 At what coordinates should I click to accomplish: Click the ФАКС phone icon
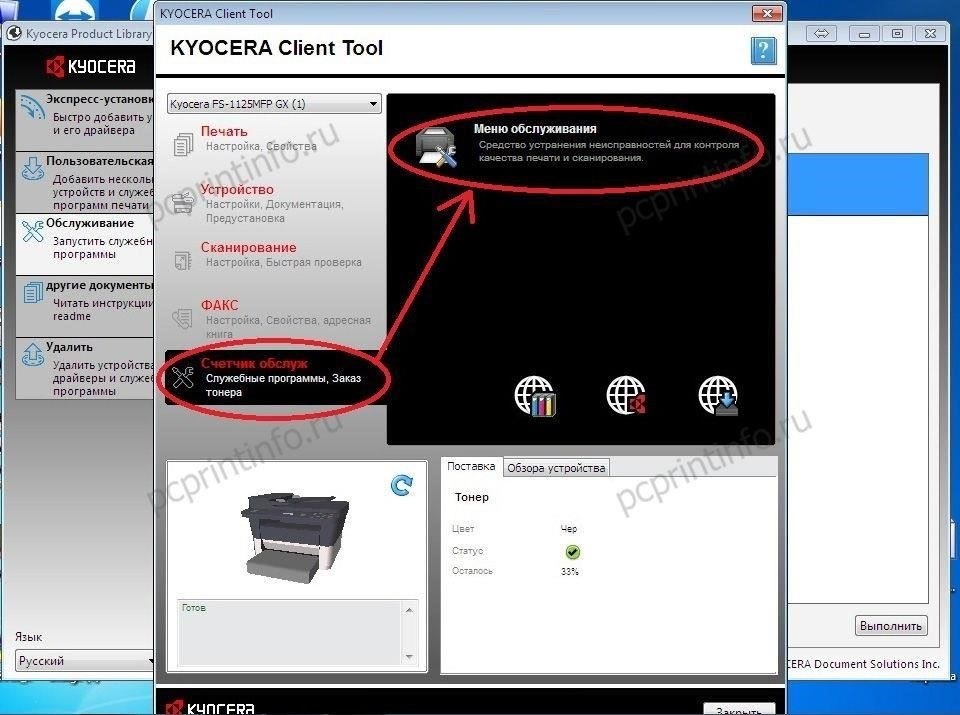pyautogui.click(x=182, y=318)
